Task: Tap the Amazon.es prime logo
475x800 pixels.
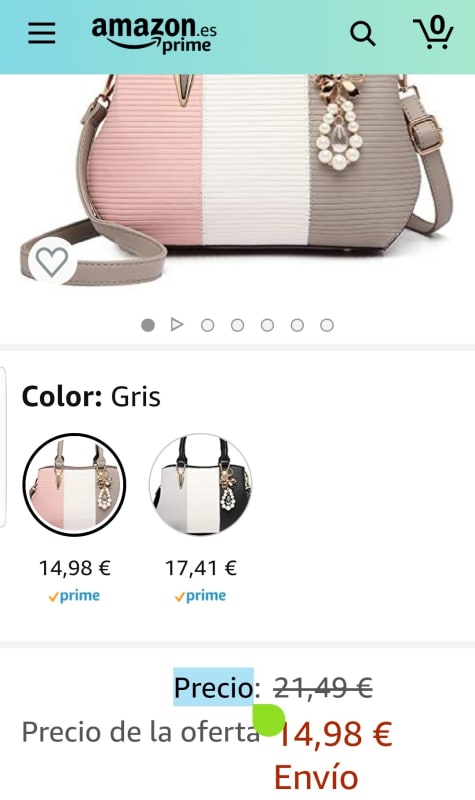Action: pos(154,34)
